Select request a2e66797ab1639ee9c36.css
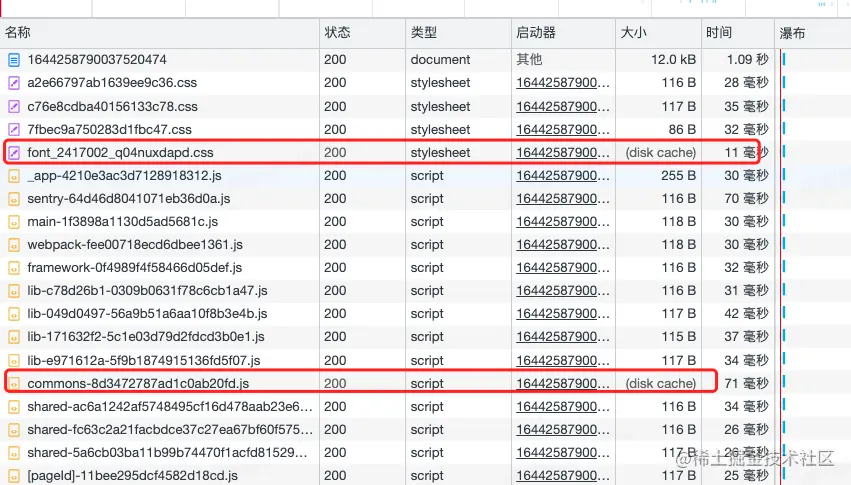Screen dimensions: 851x485 [112, 83]
